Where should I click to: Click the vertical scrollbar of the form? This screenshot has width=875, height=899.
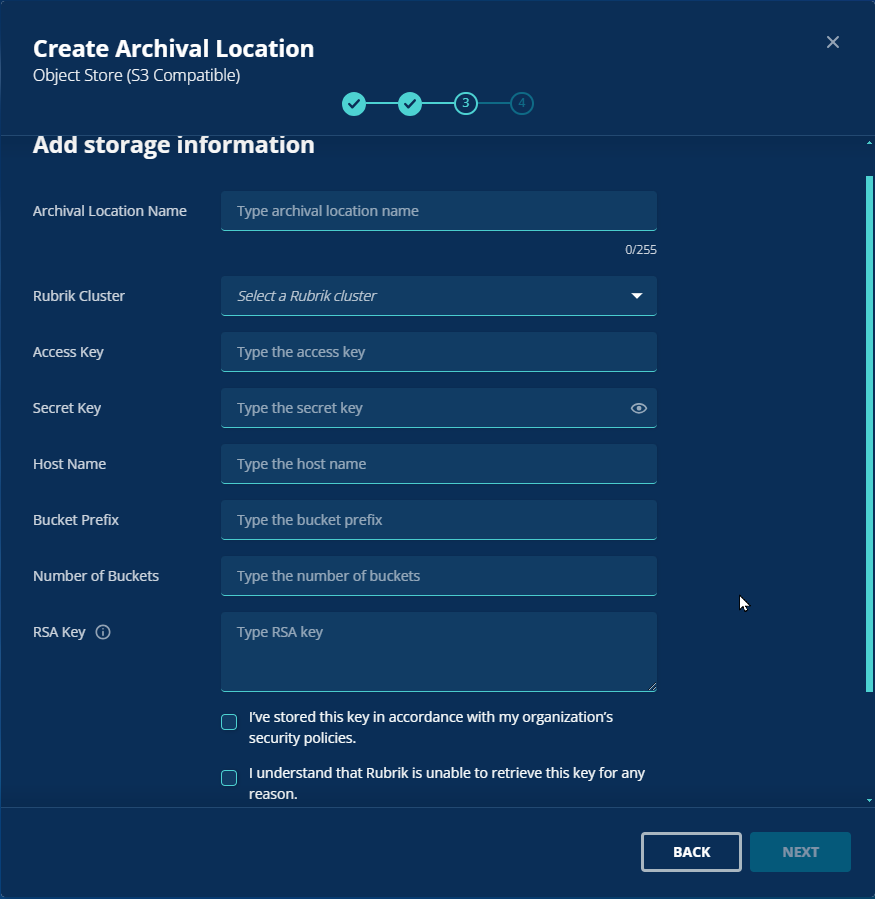point(869,434)
